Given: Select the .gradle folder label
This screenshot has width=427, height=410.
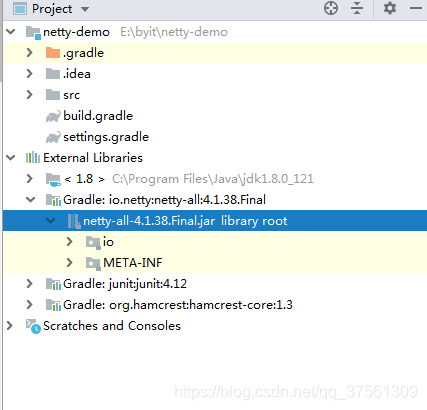Looking at the screenshot, I should [x=83, y=53].
